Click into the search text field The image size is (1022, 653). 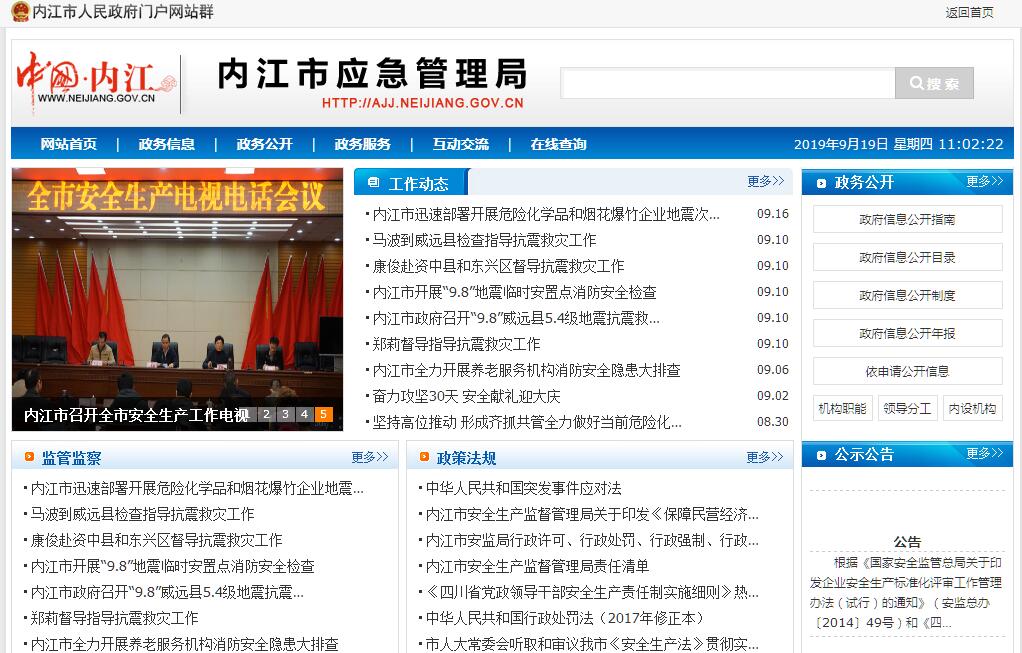coord(727,83)
